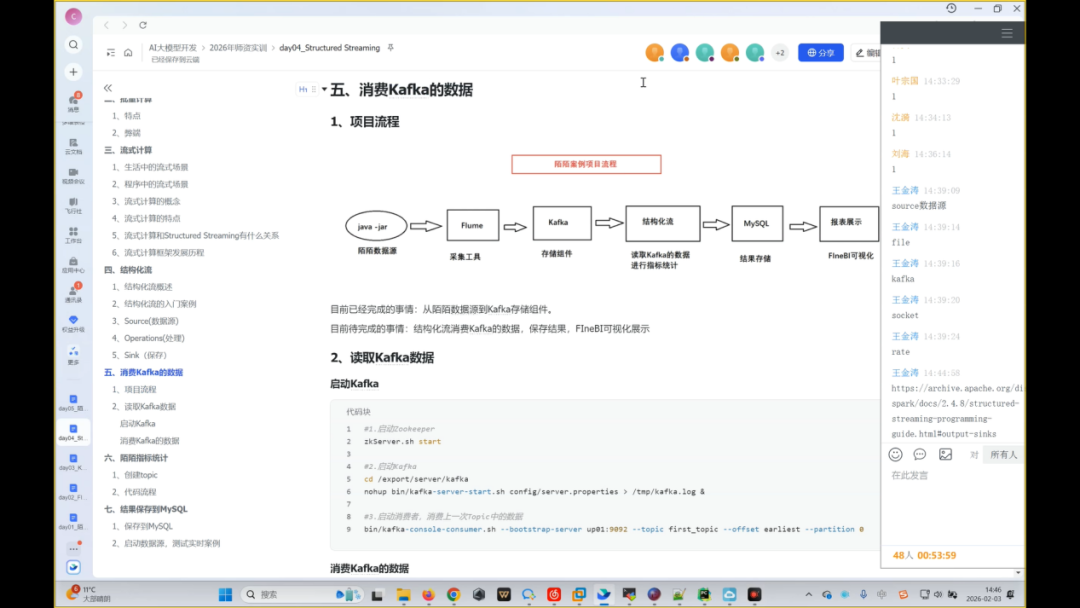The height and width of the screenshot is (608, 1080).
Task: Expand the +2 collaborators avatar list
Action: coord(780,53)
